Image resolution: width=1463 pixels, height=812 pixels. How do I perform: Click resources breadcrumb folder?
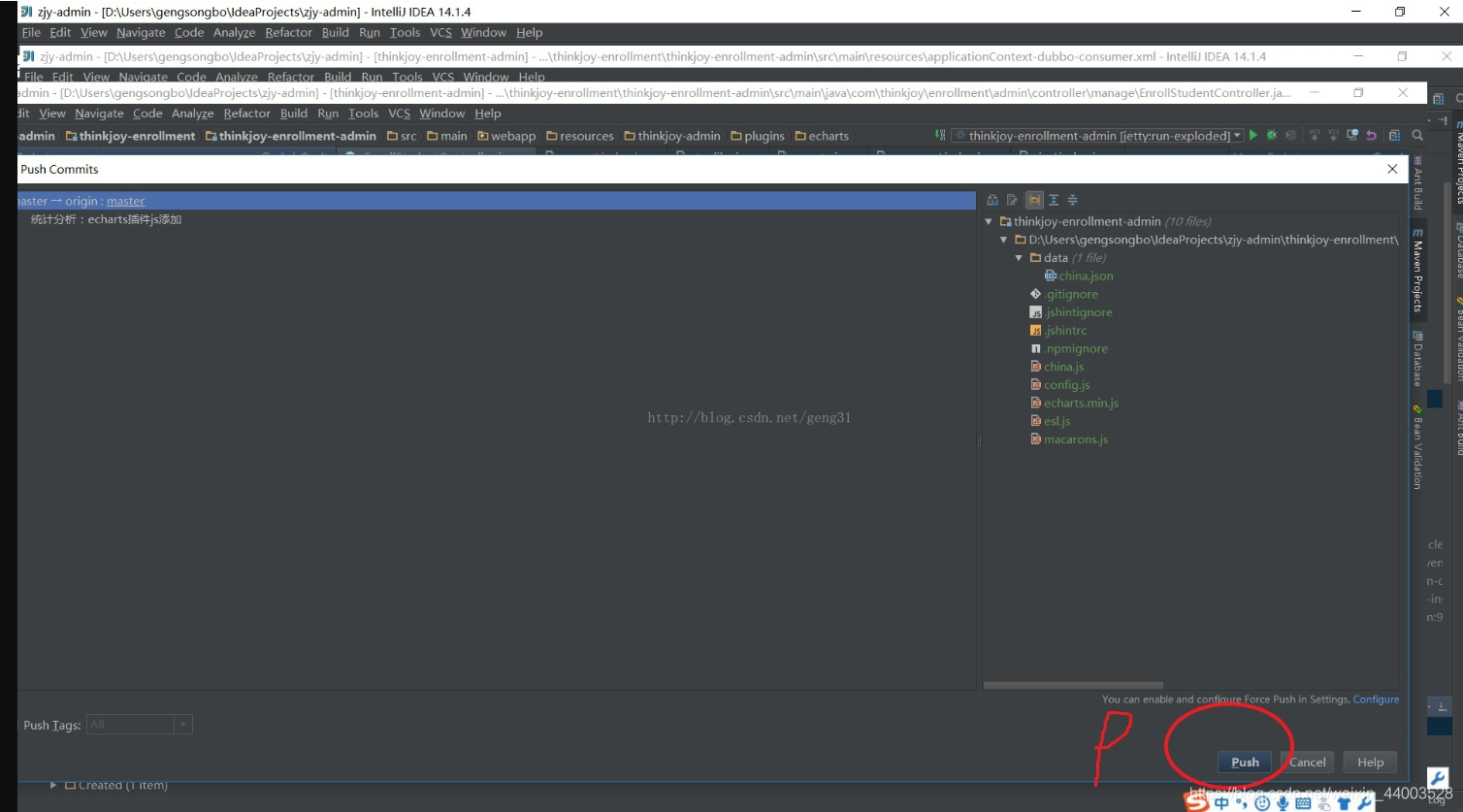coord(580,136)
